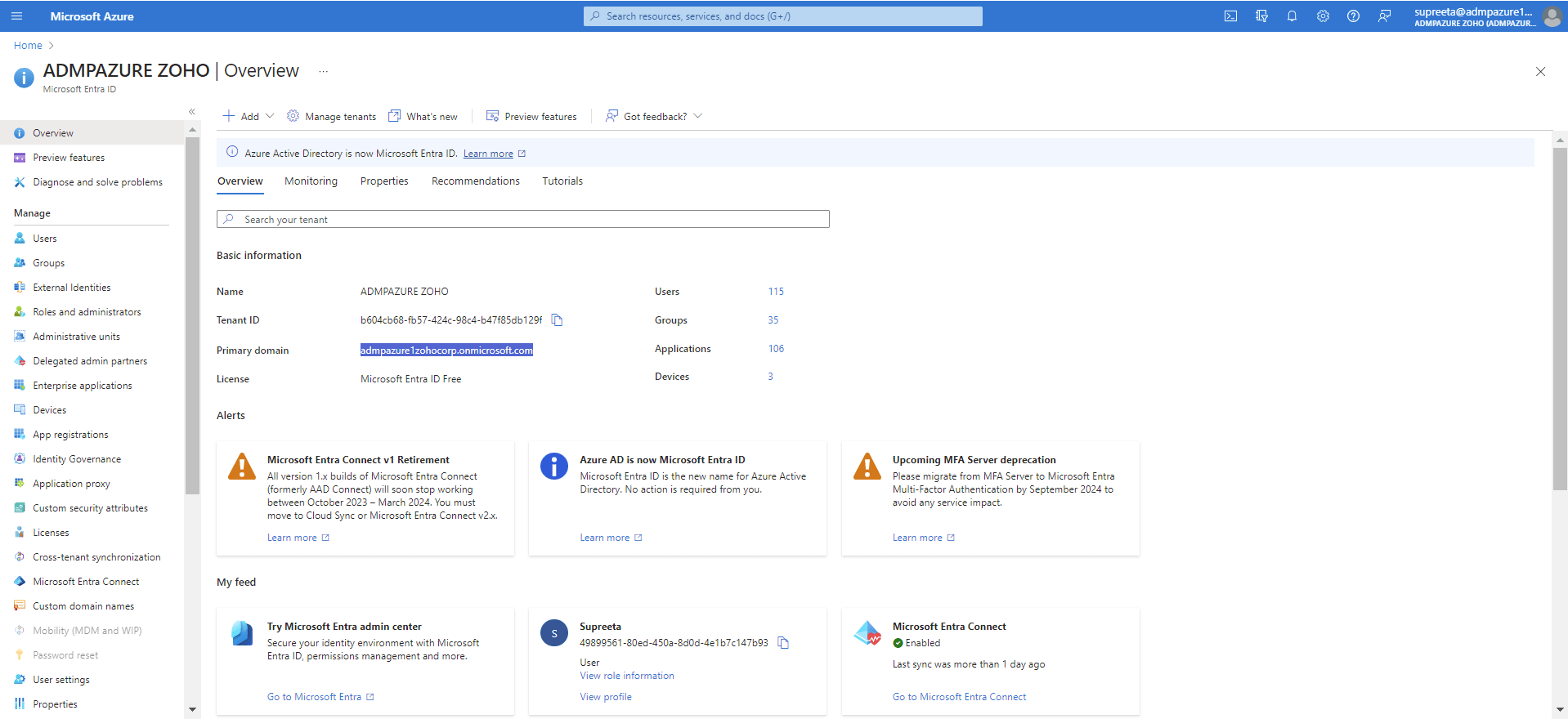Image resolution: width=1568 pixels, height=719 pixels.
Task: Click the feedback icon in top header
Action: tap(1384, 16)
